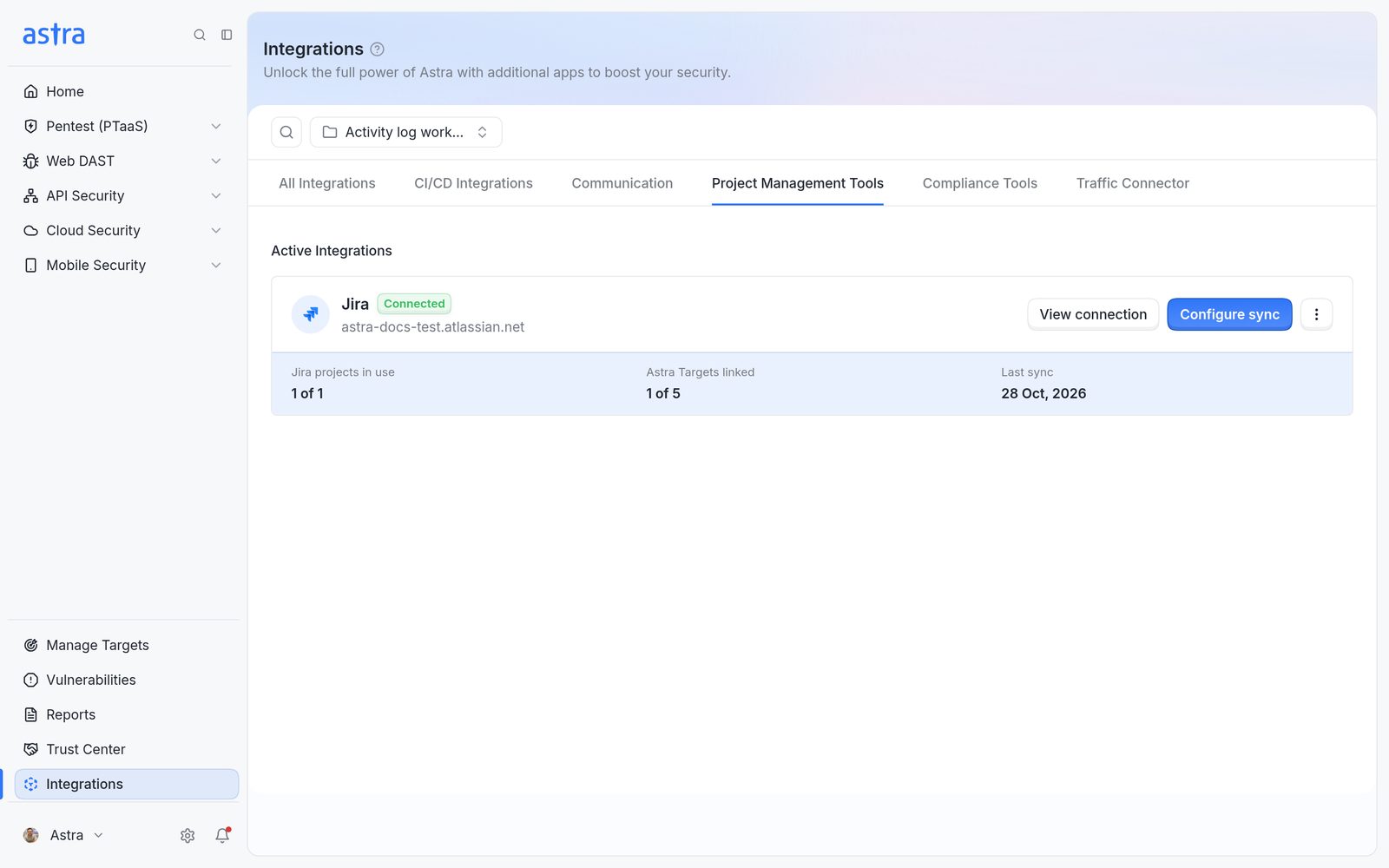Image resolution: width=1389 pixels, height=868 pixels.
Task: Click the Connected status badge
Action: 414,304
